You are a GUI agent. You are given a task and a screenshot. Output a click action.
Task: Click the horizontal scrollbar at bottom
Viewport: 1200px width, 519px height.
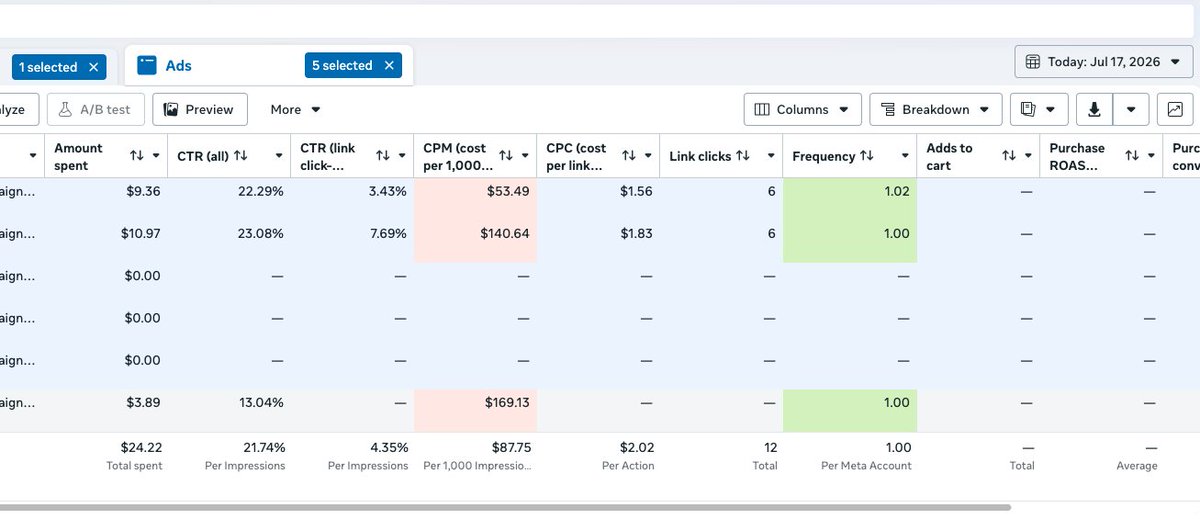click(x=505, y=508)
